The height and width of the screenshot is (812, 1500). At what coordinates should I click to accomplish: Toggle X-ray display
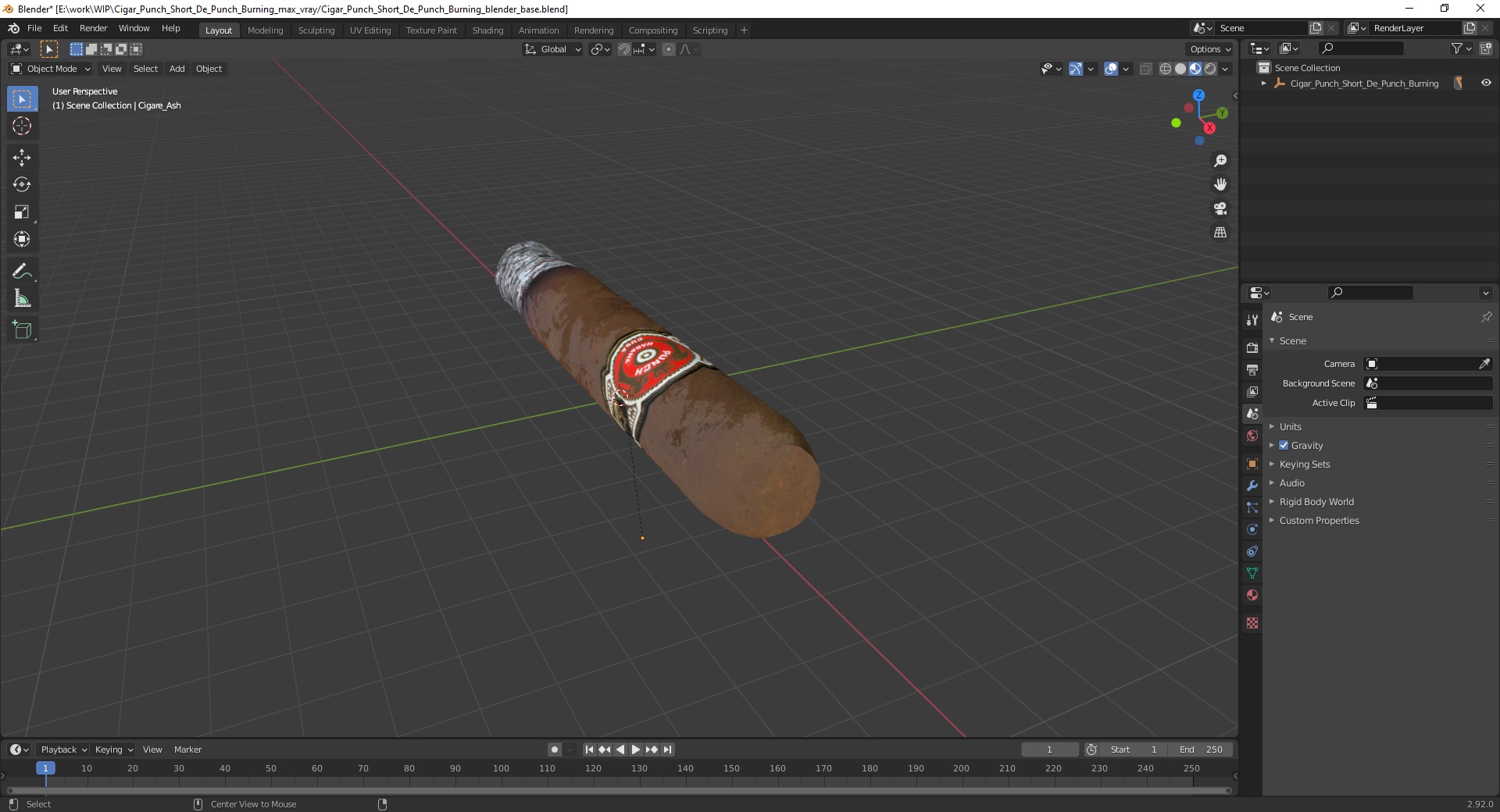(1146, 69)
